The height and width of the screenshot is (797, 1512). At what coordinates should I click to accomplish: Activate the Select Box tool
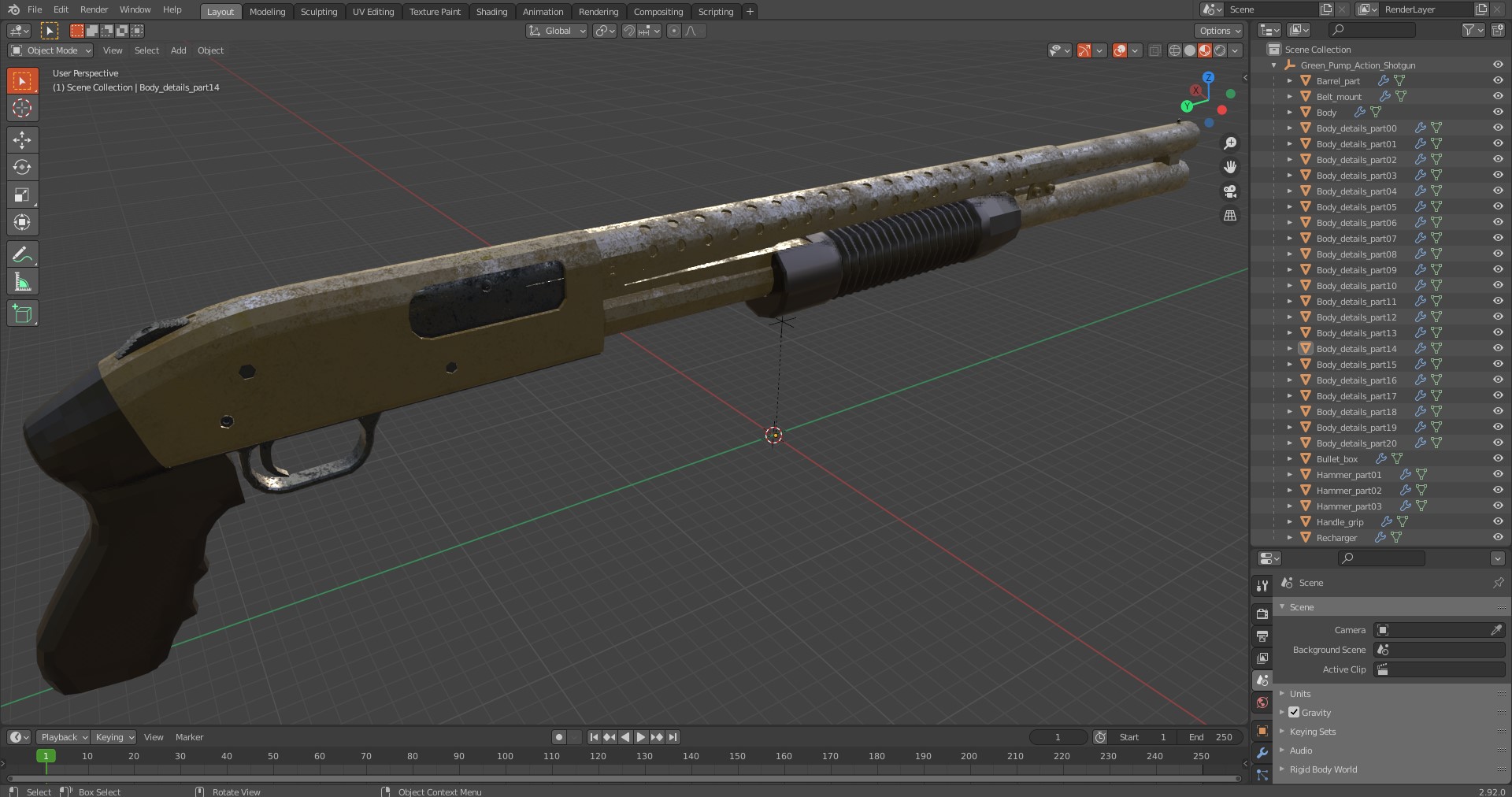click(22, 80)
